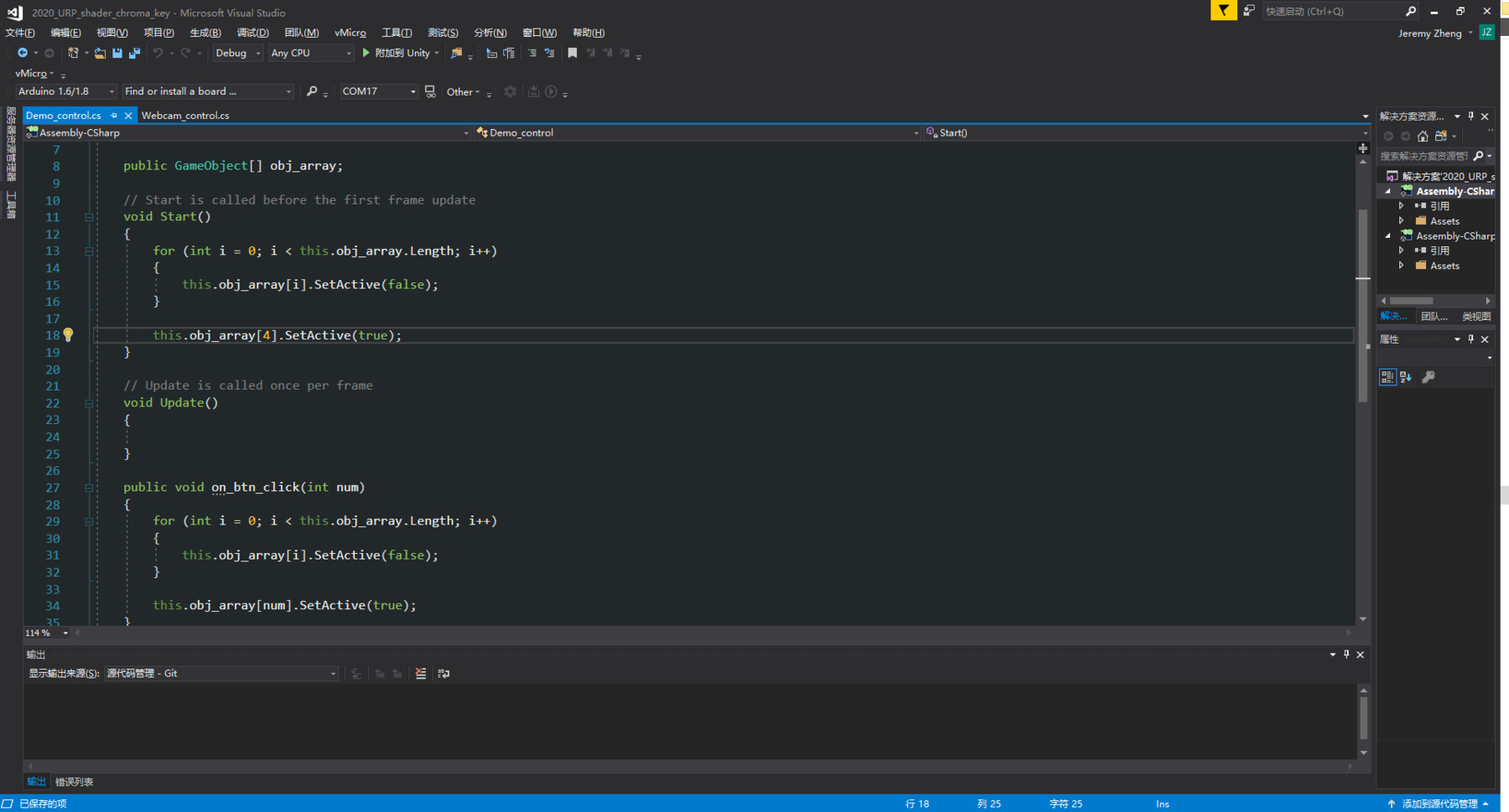Click the Attach to Unity play icon
Screen dimensions: 1509x812
point(366,53)
